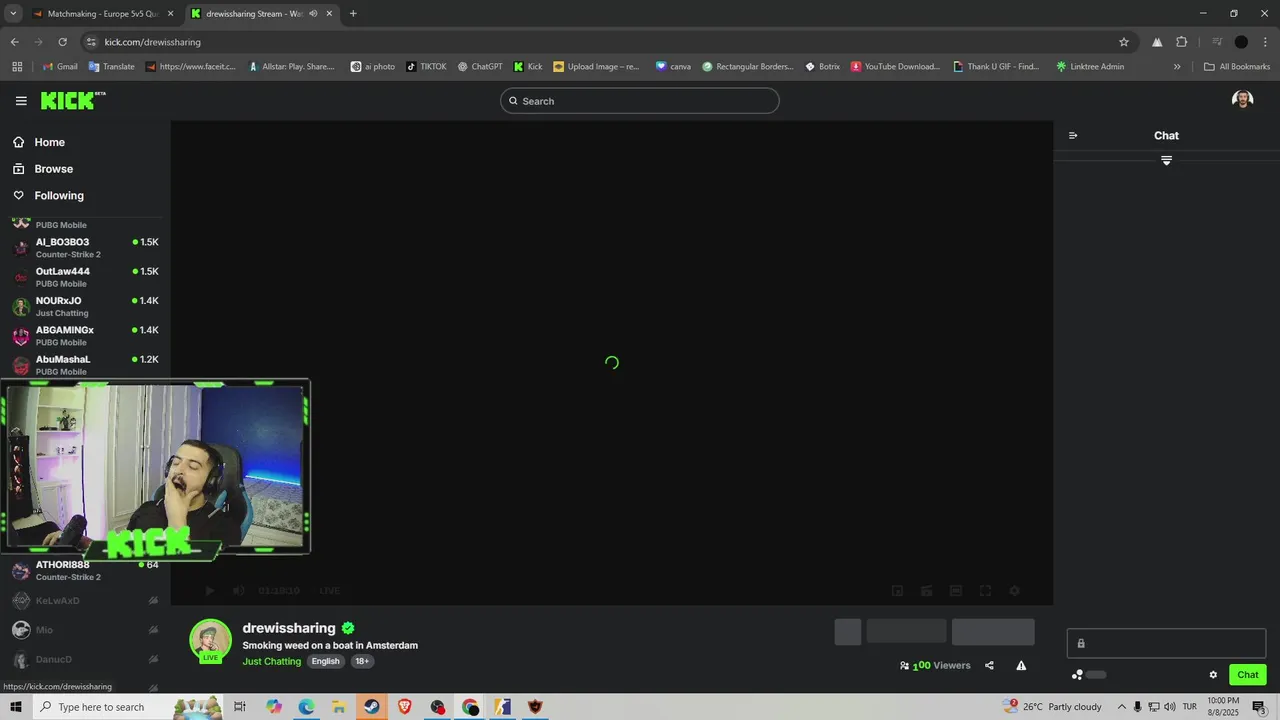Viewport: 1280px width, 720px height.
Task: Click the player settings gear icon
Action: 1014,591
